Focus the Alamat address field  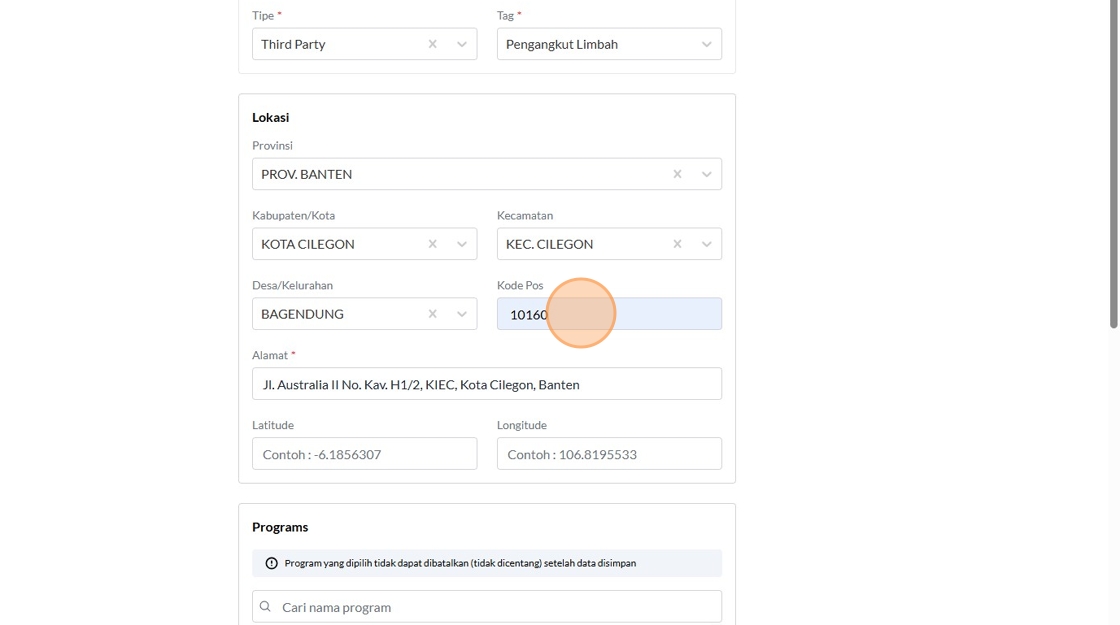pyautogui.click(x=487, y=384)
